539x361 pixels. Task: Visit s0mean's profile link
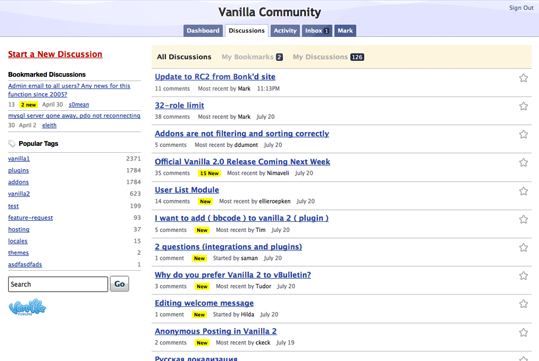click(79, 105)
